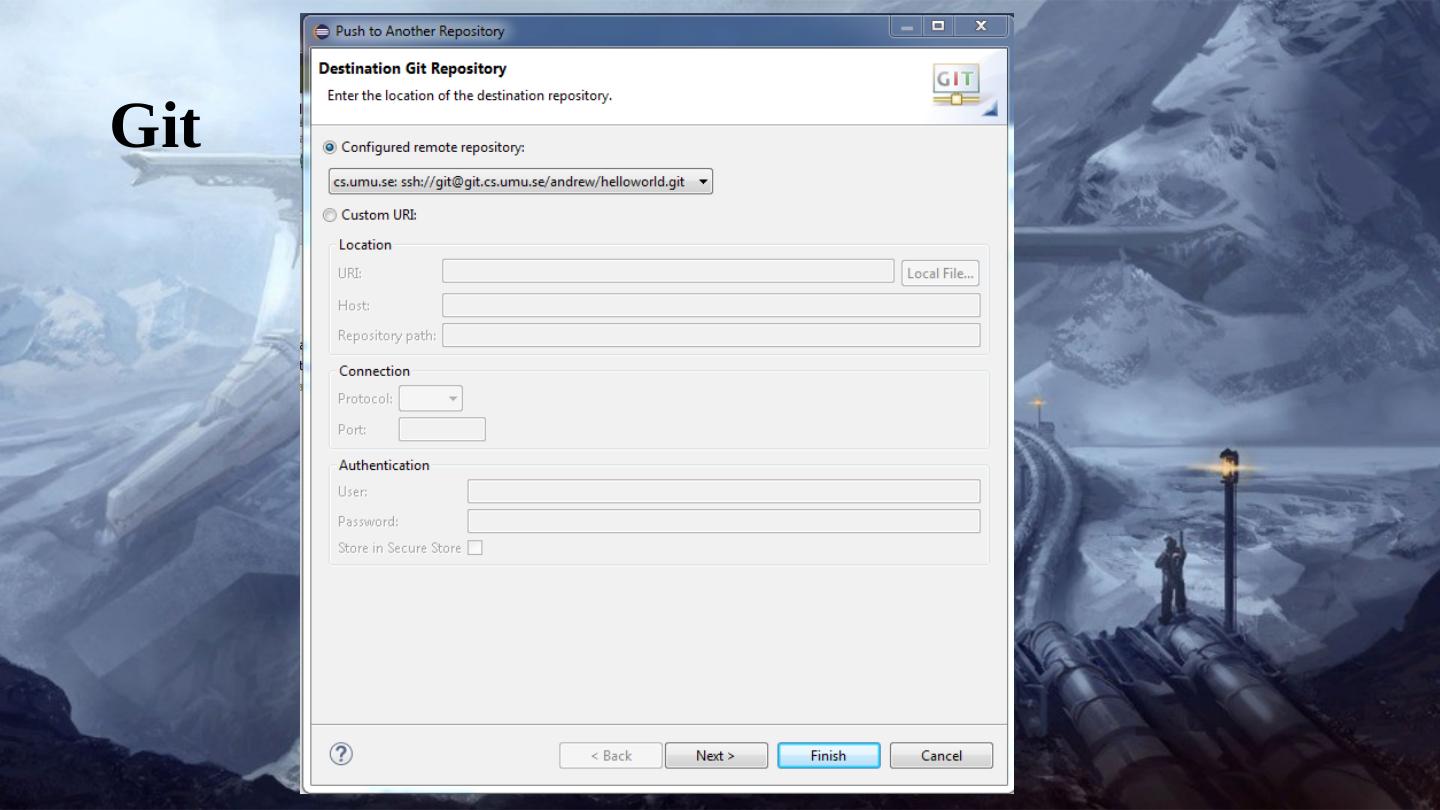1440x810 pixels.
Task: Focus the User text field
Action: click(723, 491)
